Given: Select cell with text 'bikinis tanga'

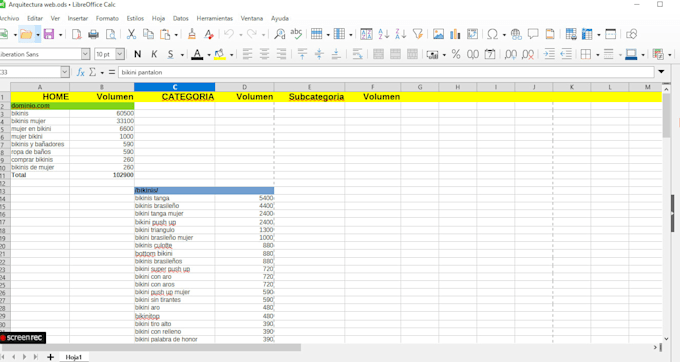Looking at the screenshot, I should coord(174,198).
